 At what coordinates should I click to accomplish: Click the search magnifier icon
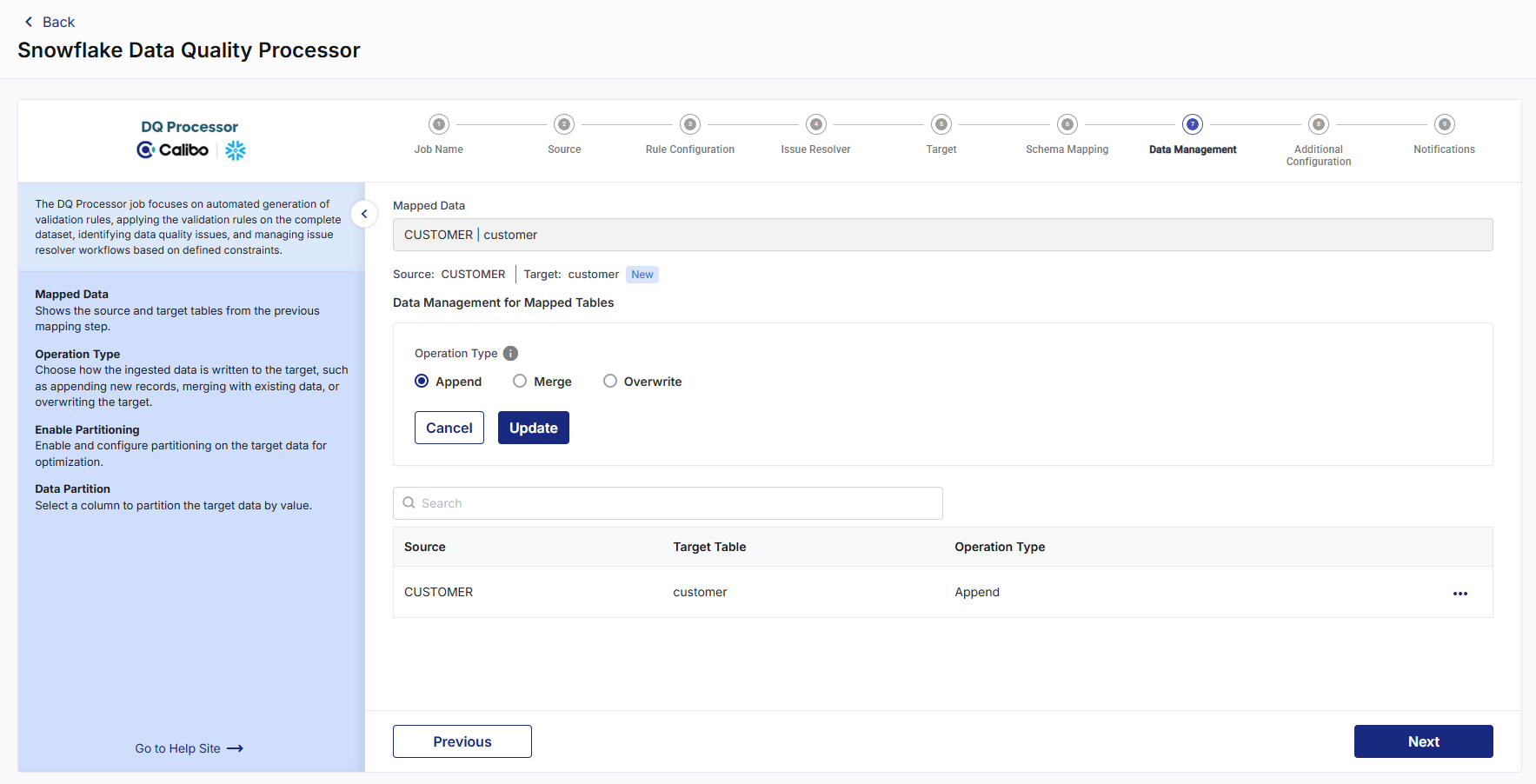(x=409, y=502)
